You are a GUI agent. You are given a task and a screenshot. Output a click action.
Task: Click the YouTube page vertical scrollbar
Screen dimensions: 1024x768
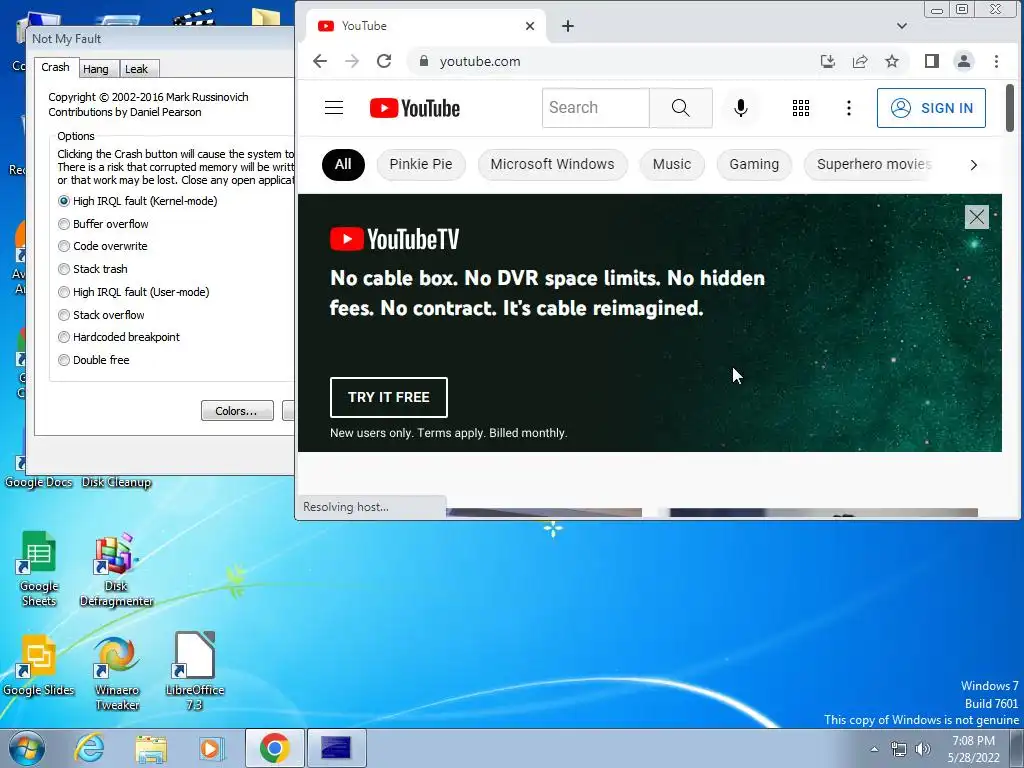1010,108
